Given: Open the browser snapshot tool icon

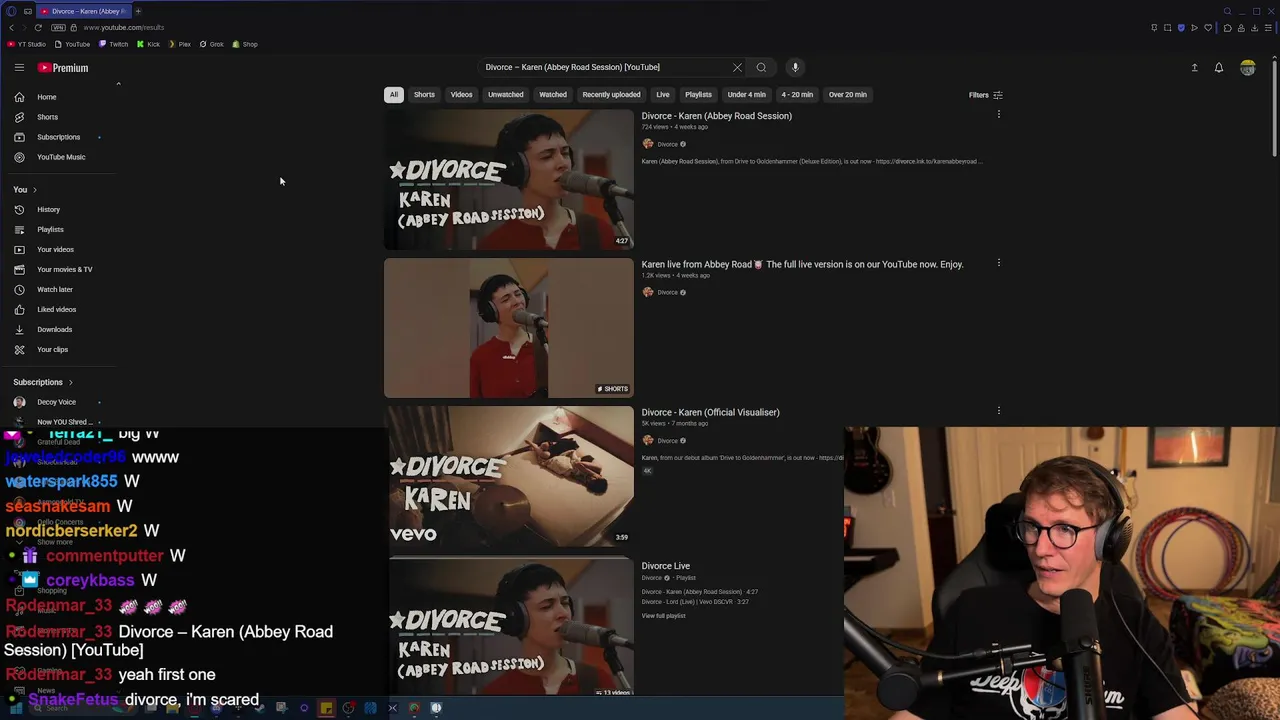Looking at the screenshot, I should click(x=1167, y=27).
